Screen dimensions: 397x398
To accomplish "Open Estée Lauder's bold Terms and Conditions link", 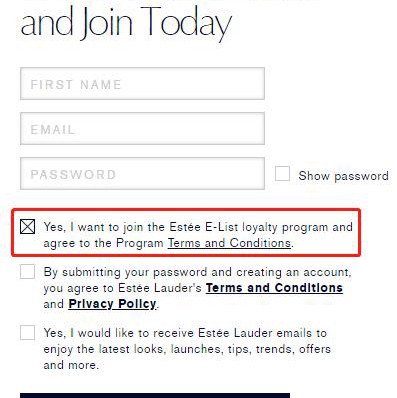I will [x=274, y=288].
